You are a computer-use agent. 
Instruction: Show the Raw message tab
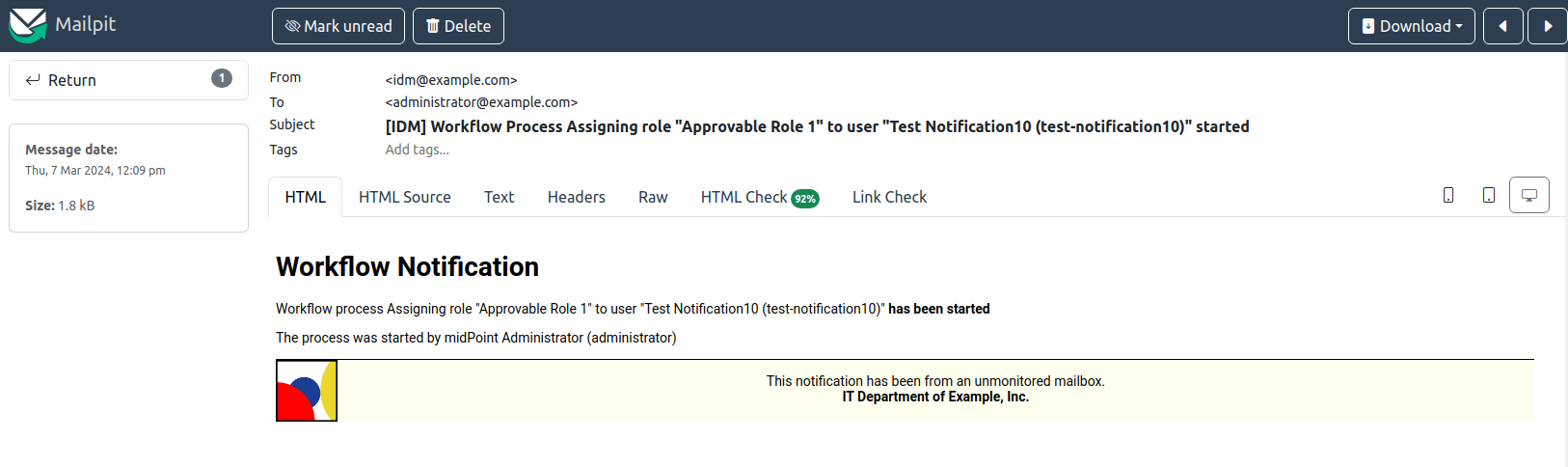[653, 197]
